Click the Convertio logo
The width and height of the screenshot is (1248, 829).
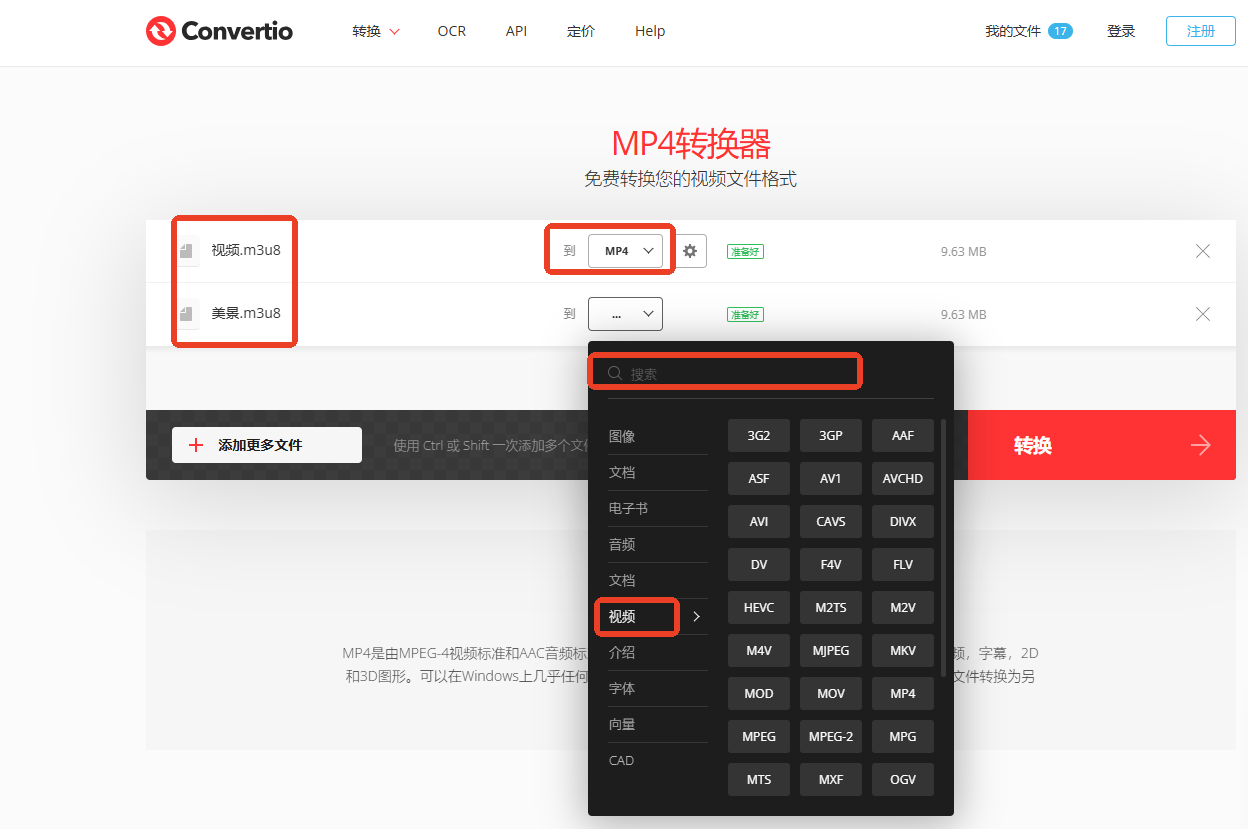[218, 31]
